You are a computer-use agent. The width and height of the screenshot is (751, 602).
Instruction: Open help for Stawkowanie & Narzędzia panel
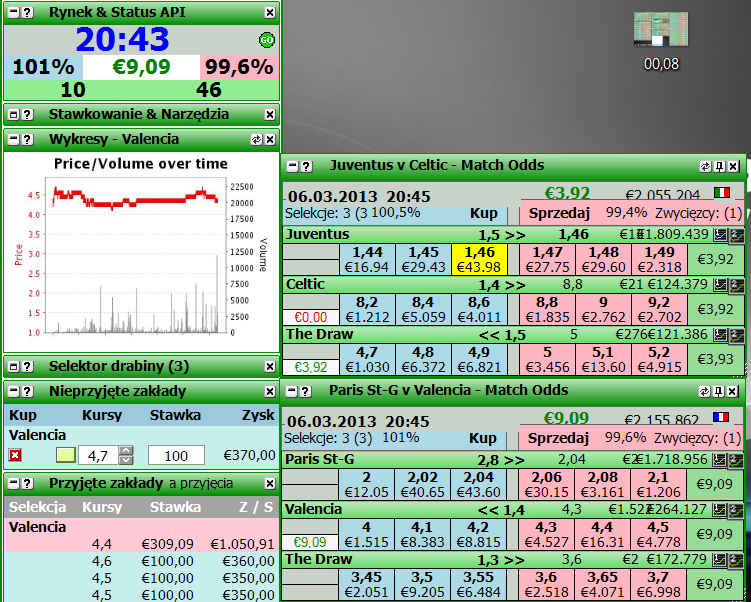tap(27, 114)
